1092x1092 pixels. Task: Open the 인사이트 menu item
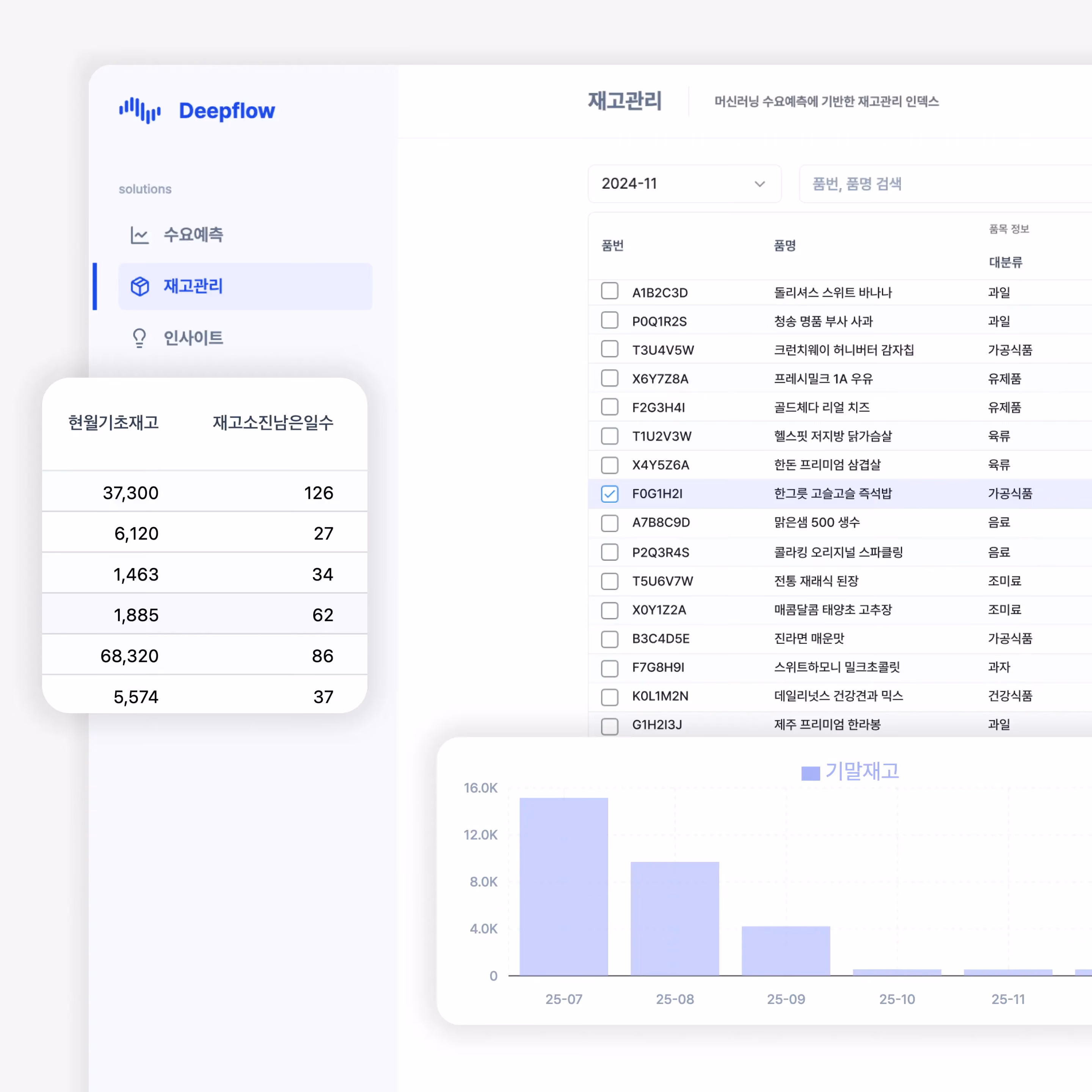pos(245,338)
